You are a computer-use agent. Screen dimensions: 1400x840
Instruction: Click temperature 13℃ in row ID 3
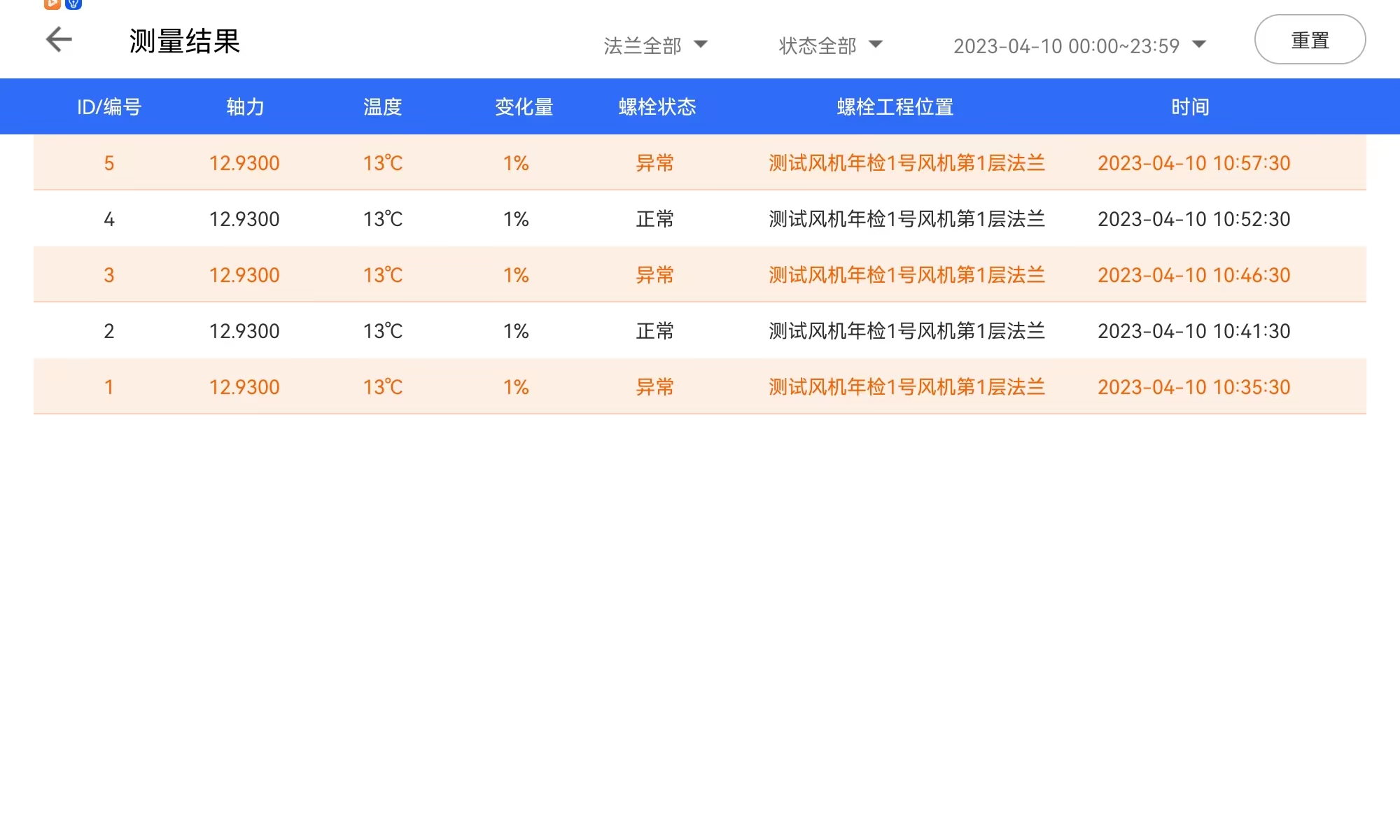pos(383,275)
